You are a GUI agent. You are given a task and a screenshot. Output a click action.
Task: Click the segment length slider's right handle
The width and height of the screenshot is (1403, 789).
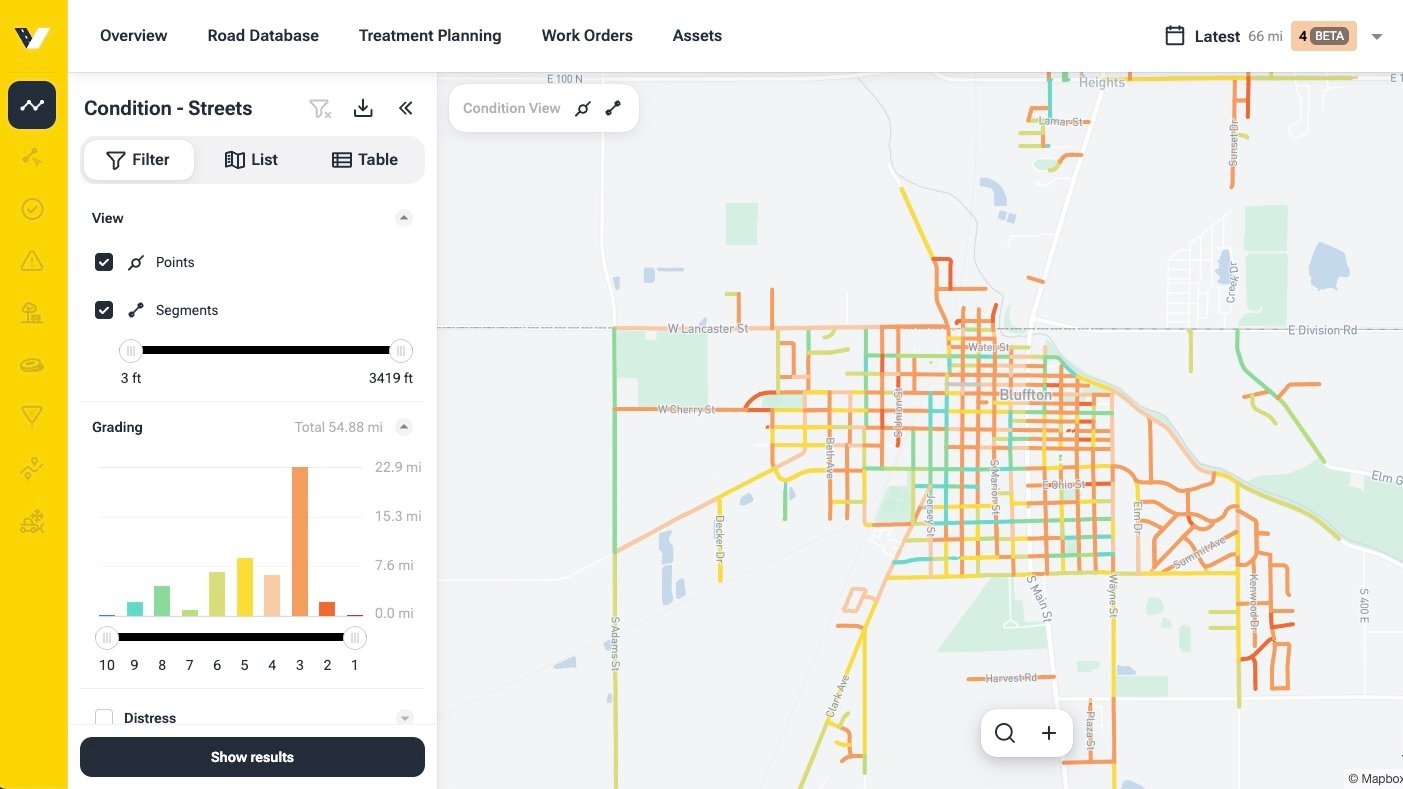(400, 351)
